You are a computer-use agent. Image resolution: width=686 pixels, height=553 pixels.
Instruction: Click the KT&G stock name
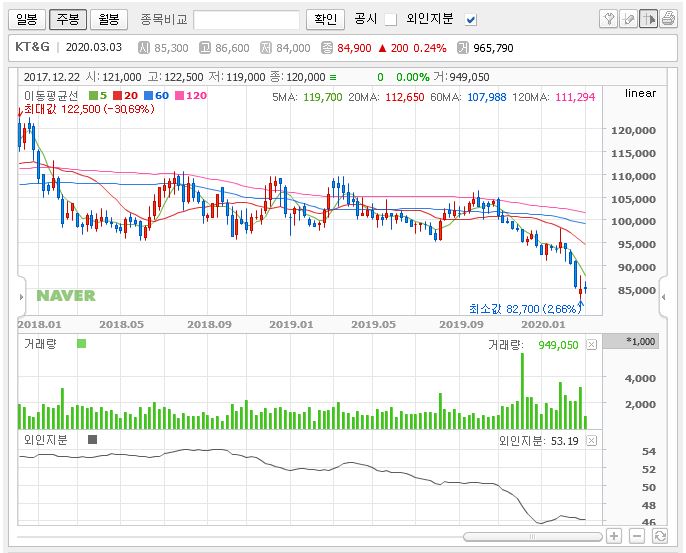tap(32, 47)
